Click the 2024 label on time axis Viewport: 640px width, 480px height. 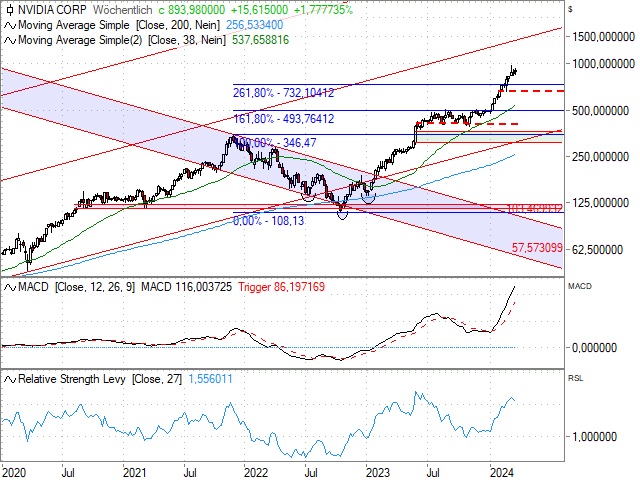tap(502, 473)
